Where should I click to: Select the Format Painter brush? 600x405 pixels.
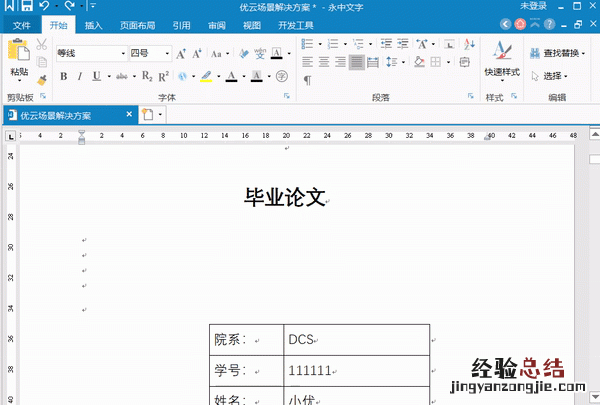pos(42,80)
